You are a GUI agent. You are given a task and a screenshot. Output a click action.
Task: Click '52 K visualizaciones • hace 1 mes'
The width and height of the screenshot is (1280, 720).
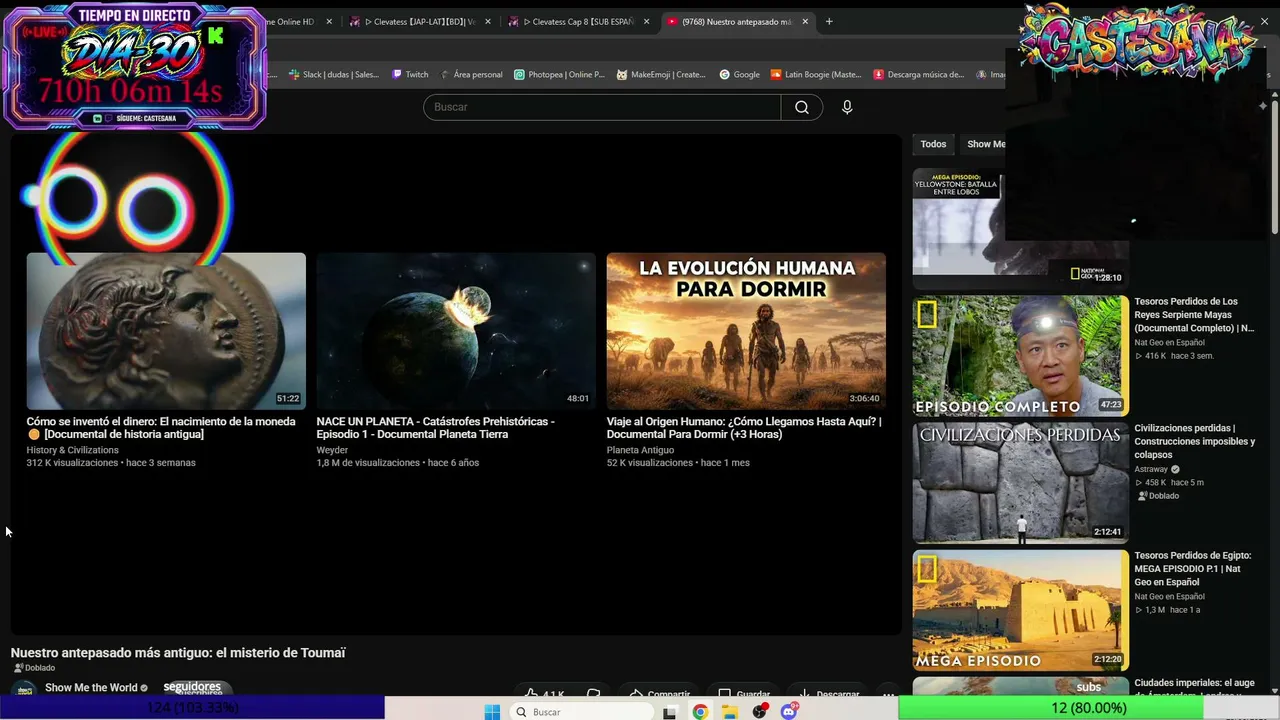pyautogui.click(x=678, y=463)
